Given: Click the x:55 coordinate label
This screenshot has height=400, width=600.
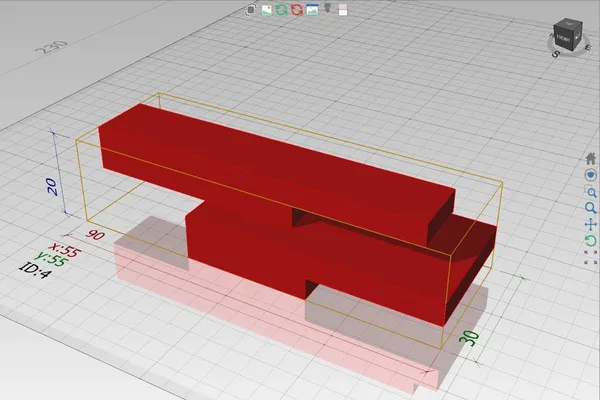Looking at the screenshot, I should [x=66, y=251].
